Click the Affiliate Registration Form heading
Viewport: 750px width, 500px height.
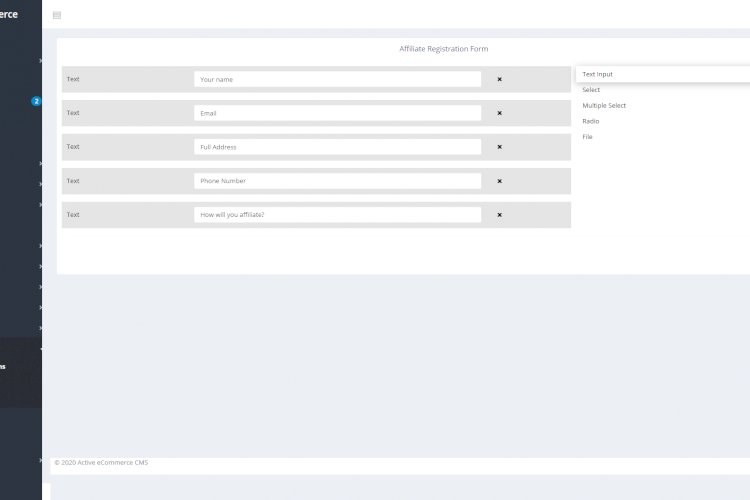click(x=443, y=49)
